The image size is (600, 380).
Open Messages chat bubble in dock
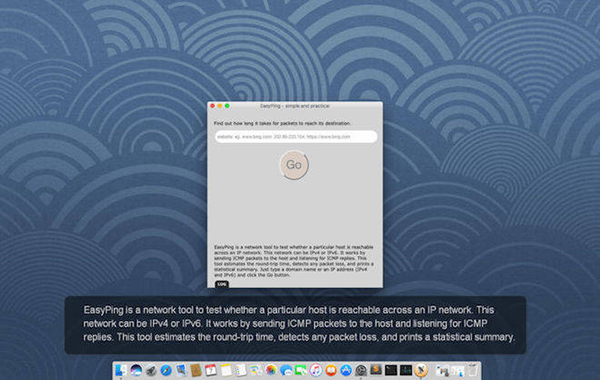point(286,370)
